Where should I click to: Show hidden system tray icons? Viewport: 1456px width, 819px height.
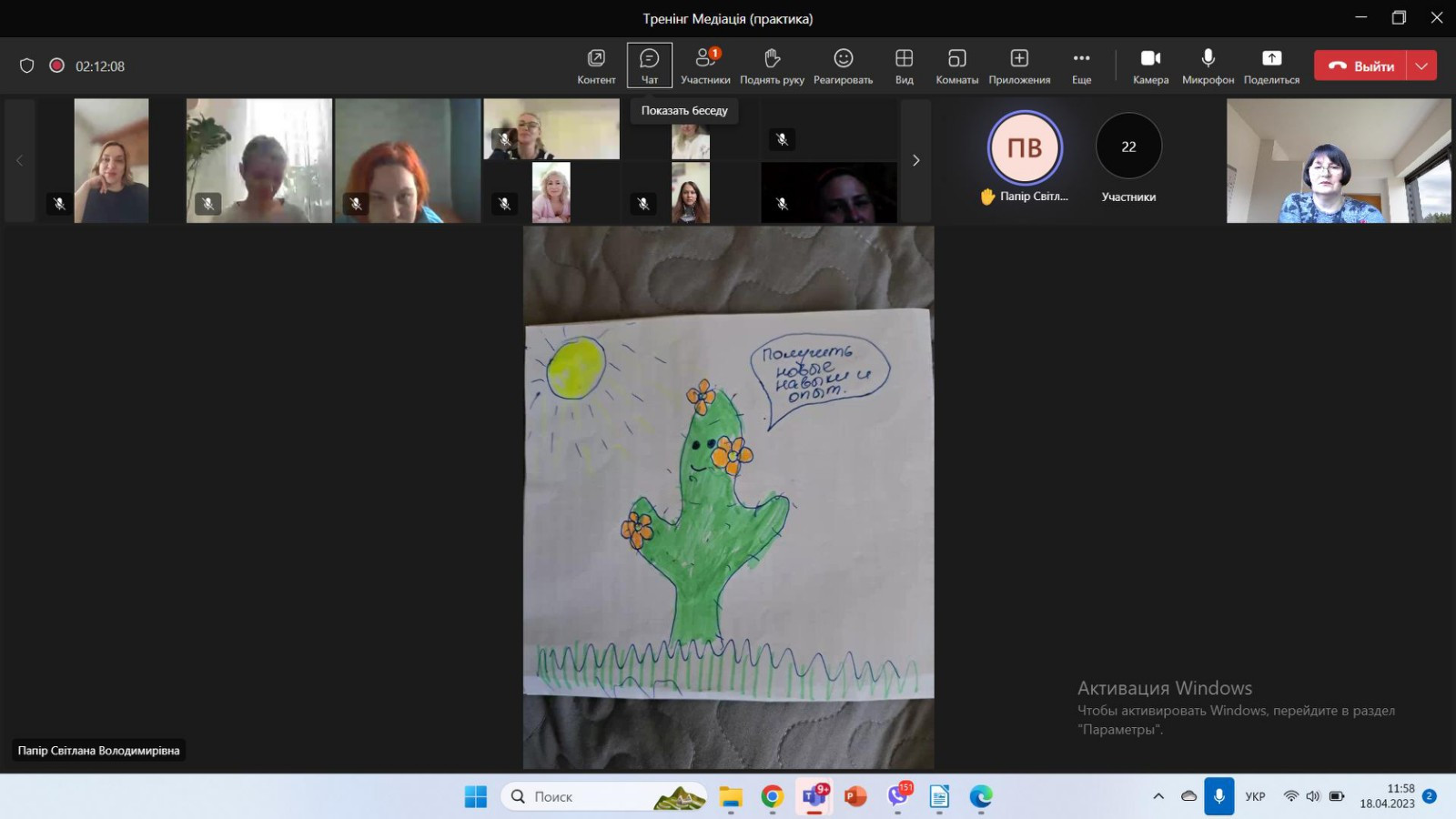[x=1158, y=796]
